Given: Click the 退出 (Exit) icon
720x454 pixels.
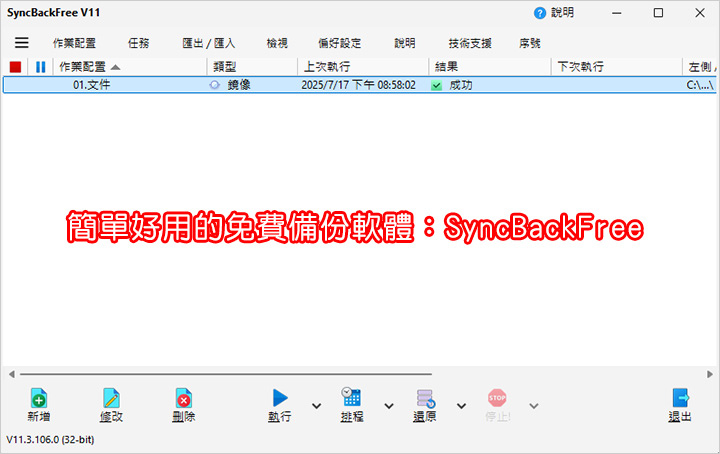Looking at the screenshot, I should 680,398.
